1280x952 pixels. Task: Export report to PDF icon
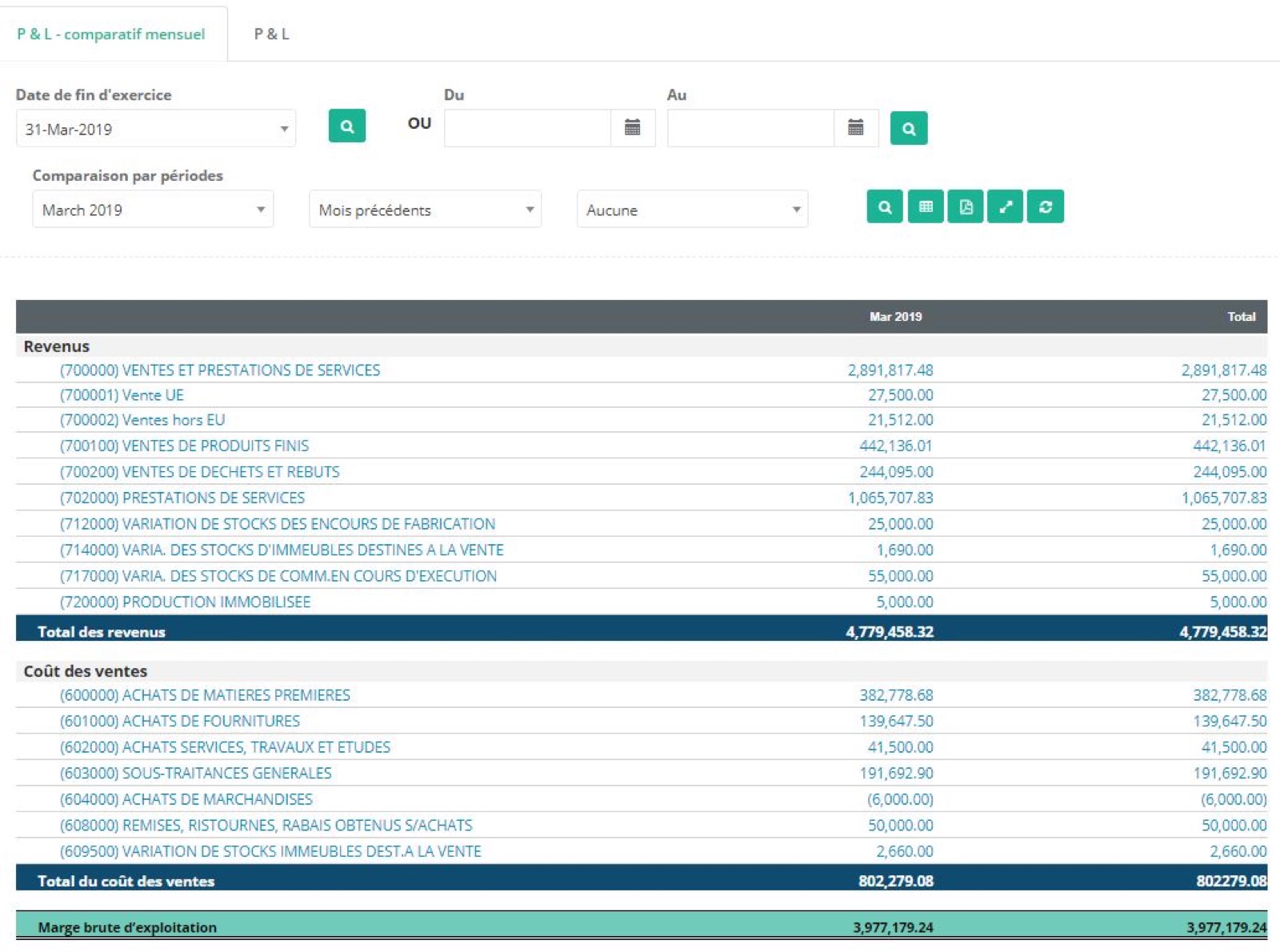pyautogui.click(x=966, y=206)
